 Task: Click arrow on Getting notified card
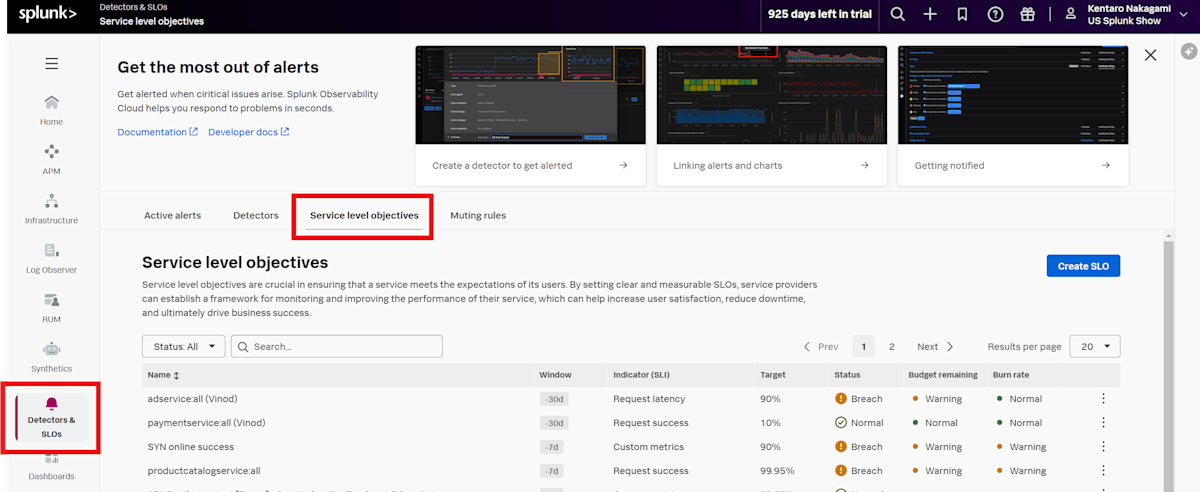click(x=1107, y=165)
